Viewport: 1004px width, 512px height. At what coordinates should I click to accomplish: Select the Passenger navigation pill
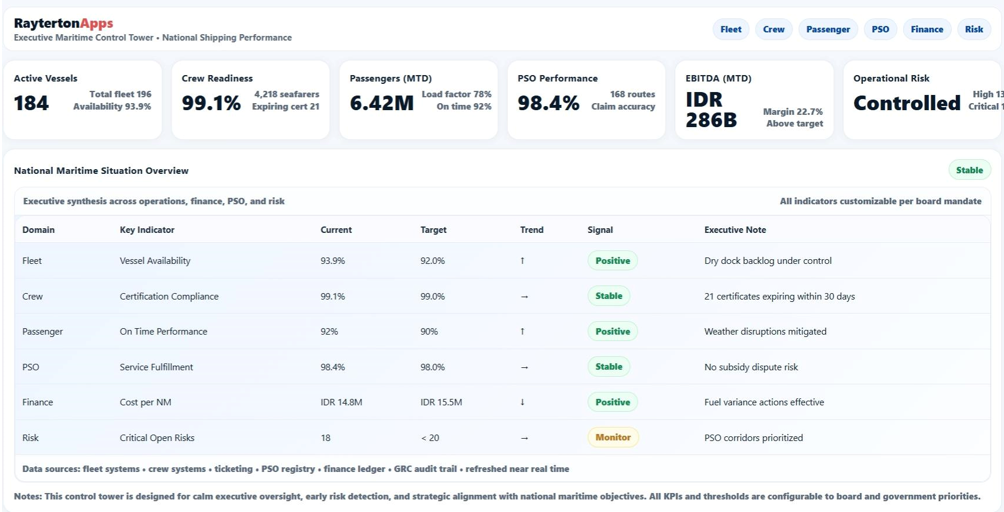828,29
